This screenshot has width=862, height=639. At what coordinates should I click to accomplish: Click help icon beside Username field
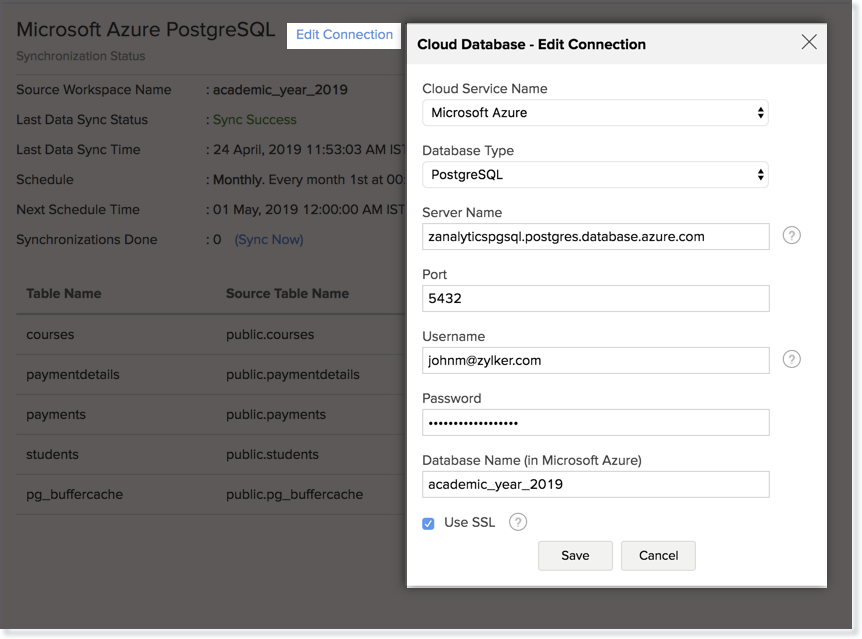(x=791, y=360)
